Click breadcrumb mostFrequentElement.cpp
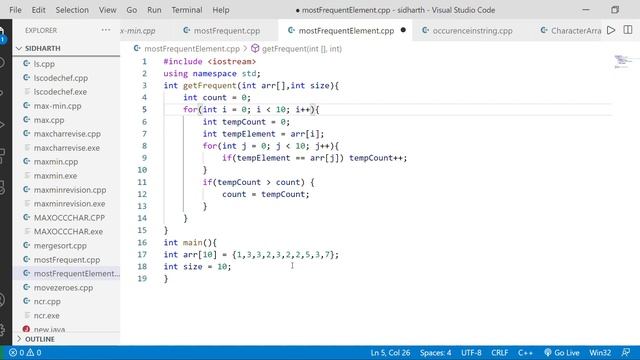The height and width of the screenshot is (360, 640). [x=192, y=49]
